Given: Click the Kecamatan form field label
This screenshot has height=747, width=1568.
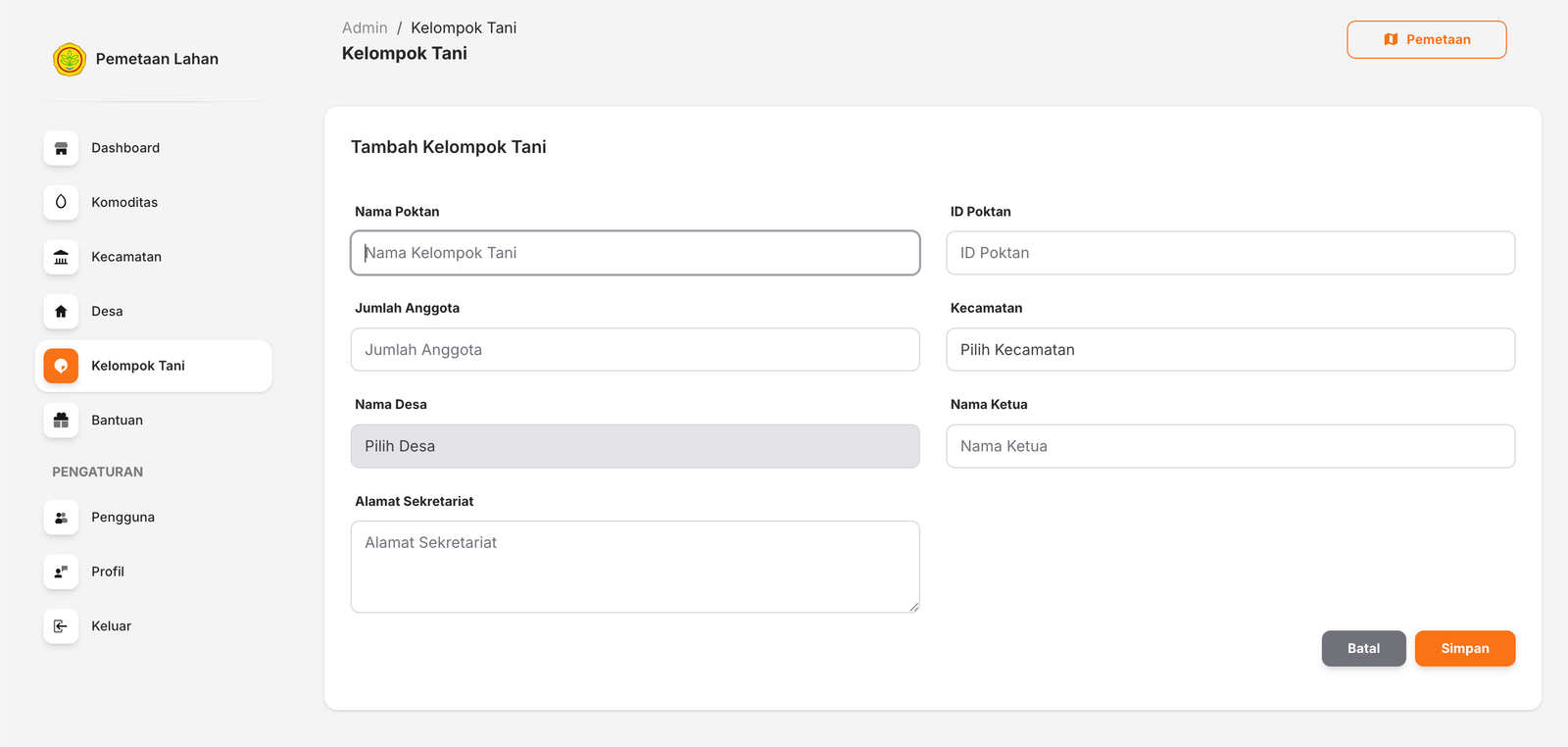Looking at the screenshot, I should point(986,308).
